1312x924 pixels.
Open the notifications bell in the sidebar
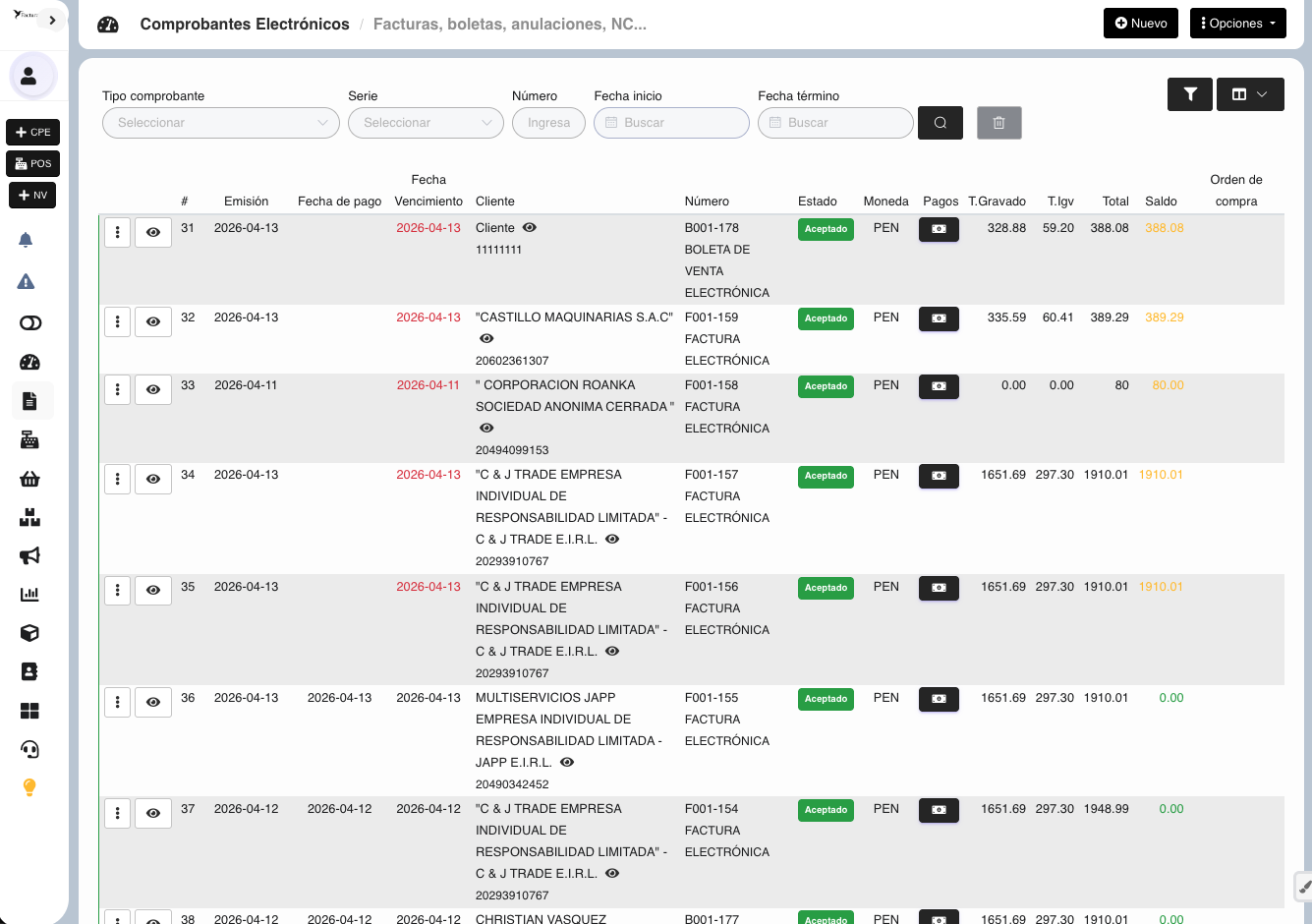[x=27, y=240]
